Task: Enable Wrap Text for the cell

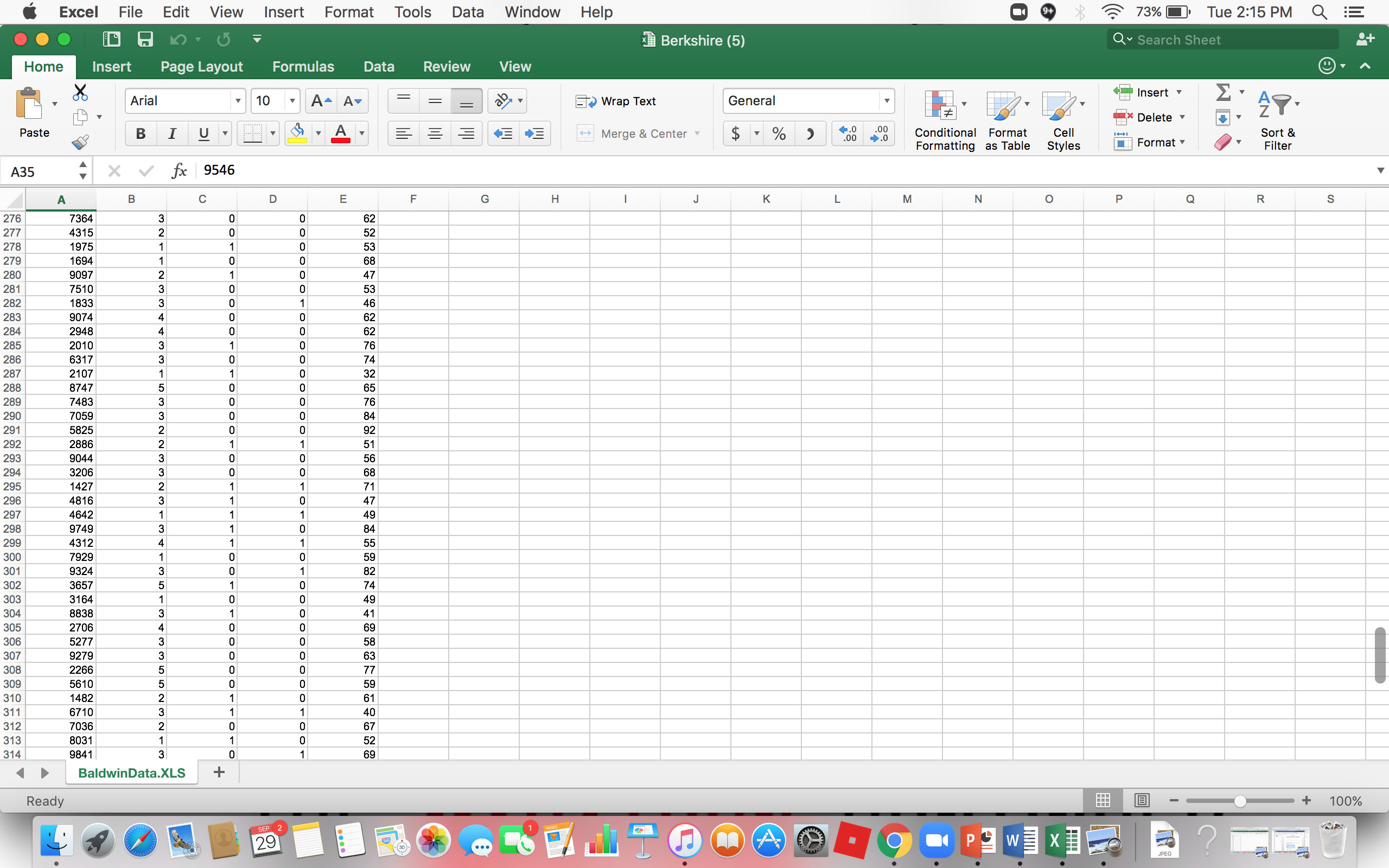Action: 616,100
